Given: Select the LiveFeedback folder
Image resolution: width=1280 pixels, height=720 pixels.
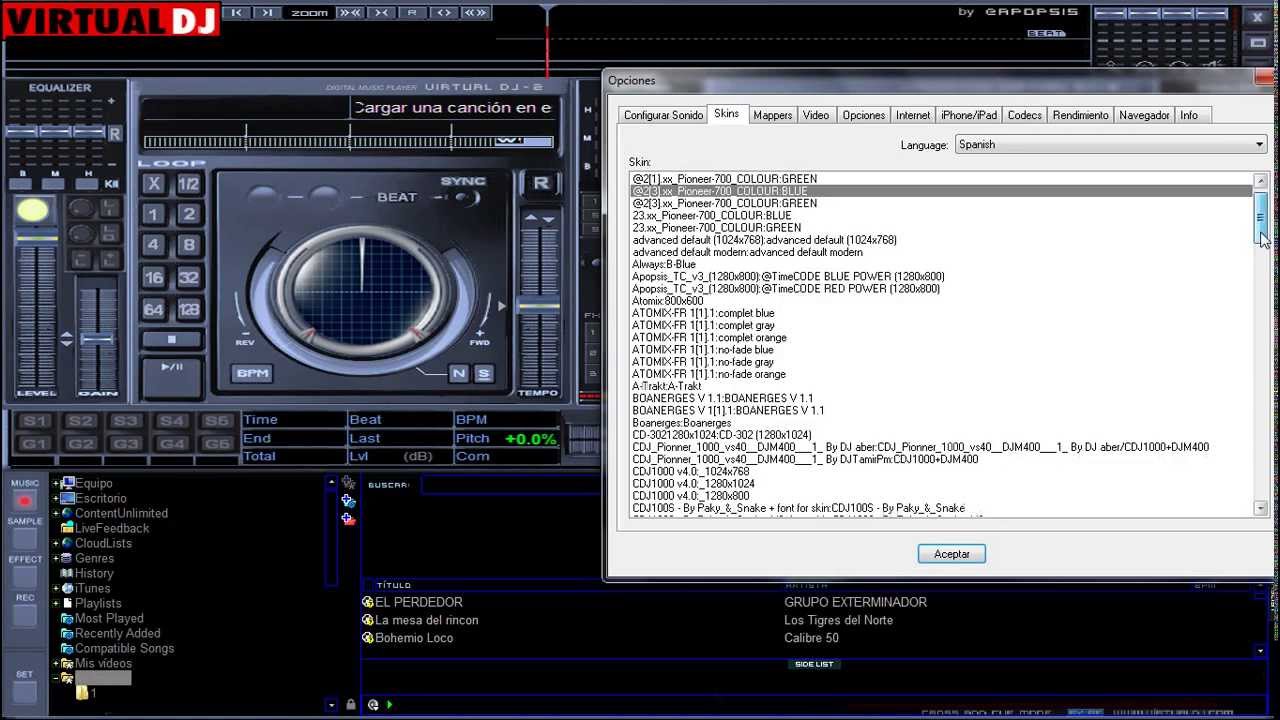Looking at the screenshot, I should (x=112, y=528).
